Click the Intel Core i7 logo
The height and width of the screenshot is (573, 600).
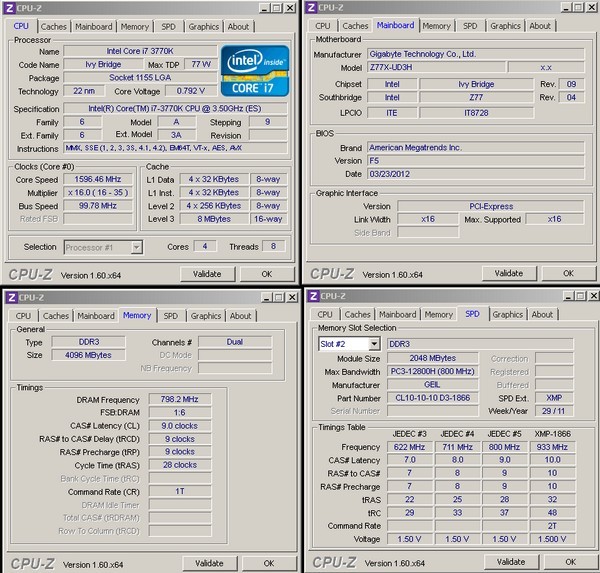tap(255, 71)
